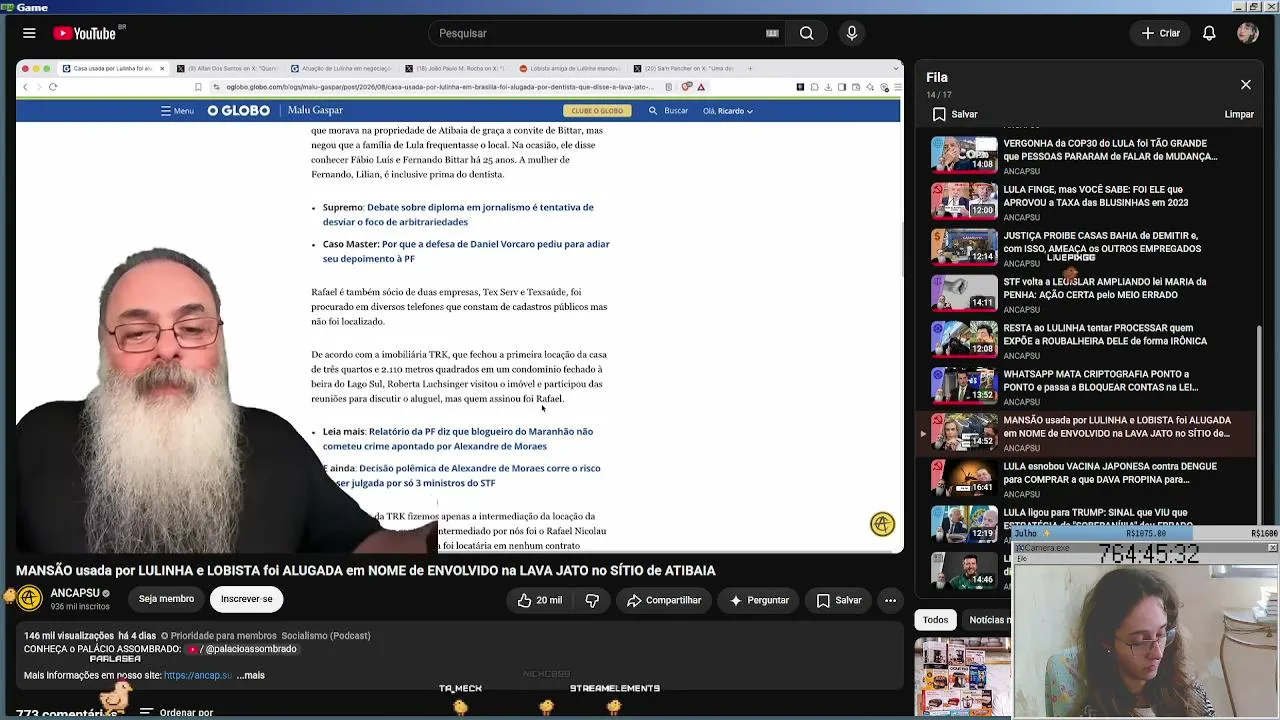The width and height of the screenshot is (1280, 720).
Task: Click the Malu Gaspar blog title
Action: (315, 110)
